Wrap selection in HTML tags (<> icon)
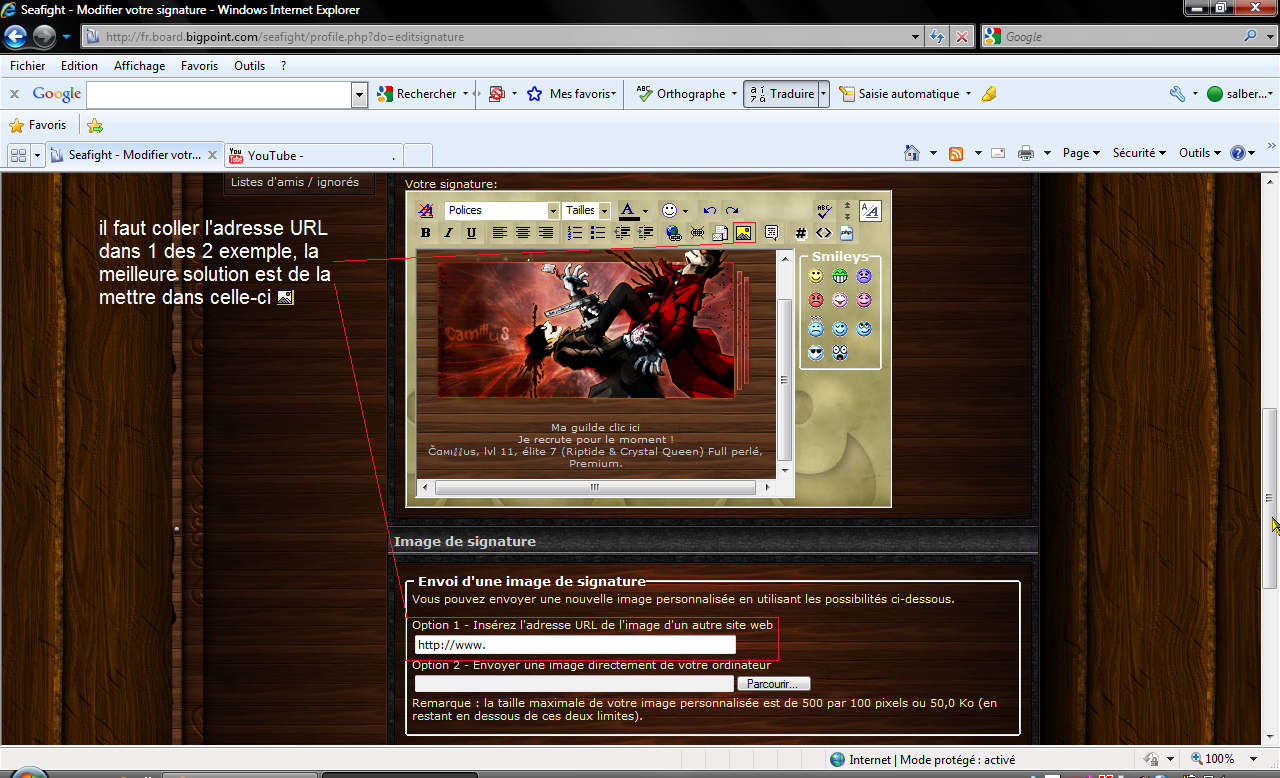This screenshot has width=1280, height=778. [823, 233]
